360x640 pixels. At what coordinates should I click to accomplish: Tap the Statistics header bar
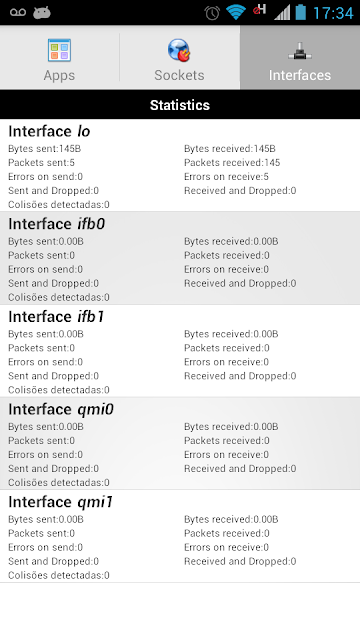pos(180,105)
